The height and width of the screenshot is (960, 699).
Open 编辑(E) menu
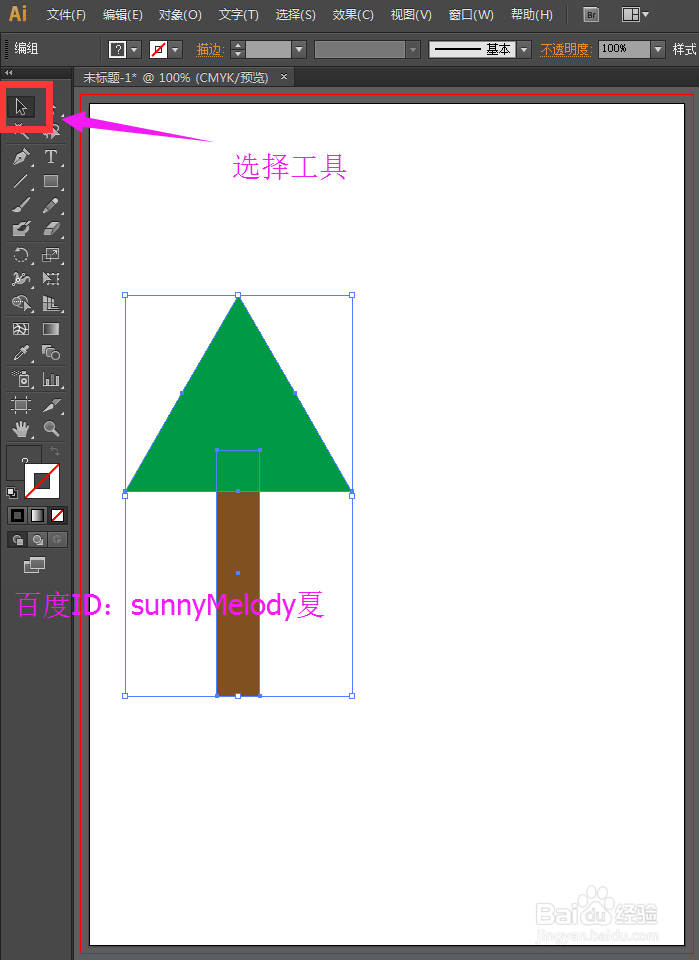click(x=122, y=15)
